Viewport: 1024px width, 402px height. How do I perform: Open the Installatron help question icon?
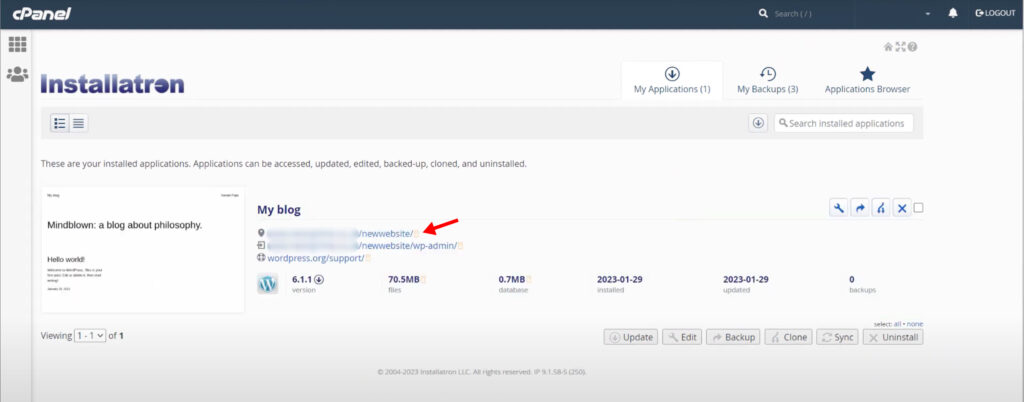click(912, 47)
